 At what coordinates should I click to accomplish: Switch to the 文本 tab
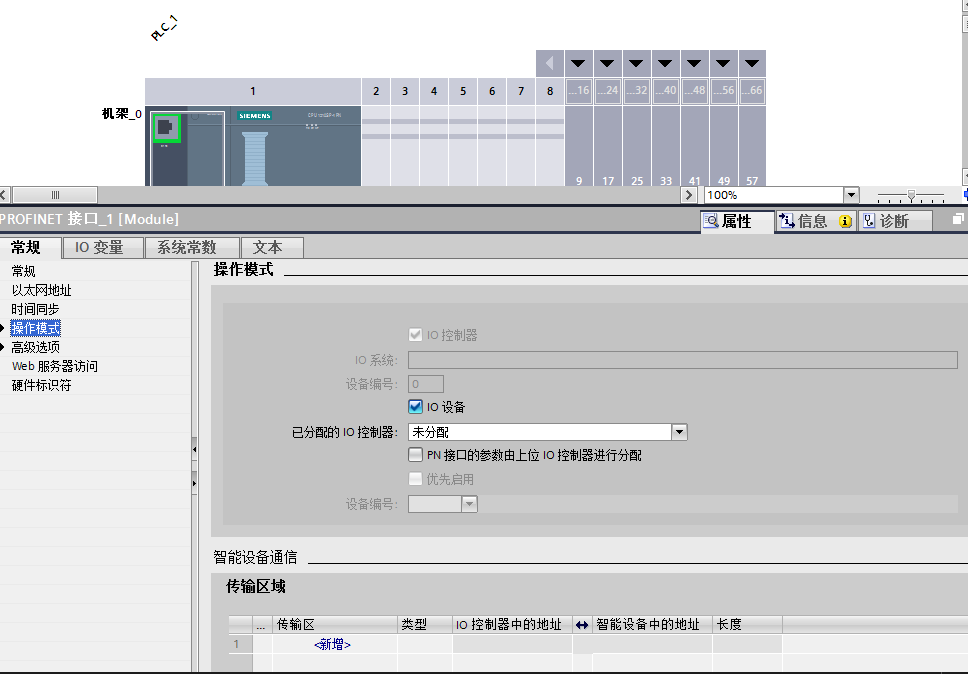(x=272, y=248)
